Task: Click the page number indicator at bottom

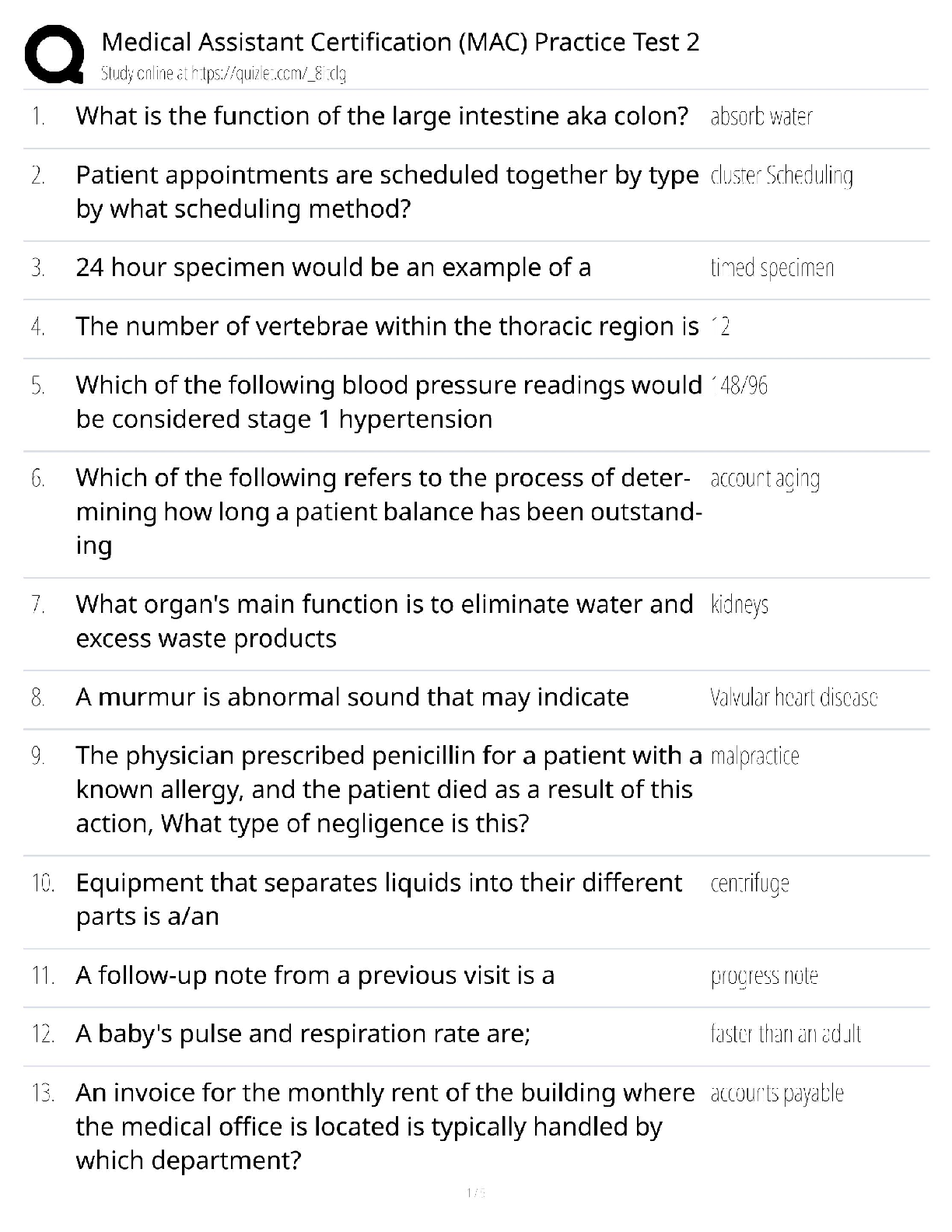Action: tap(475, 1192)
